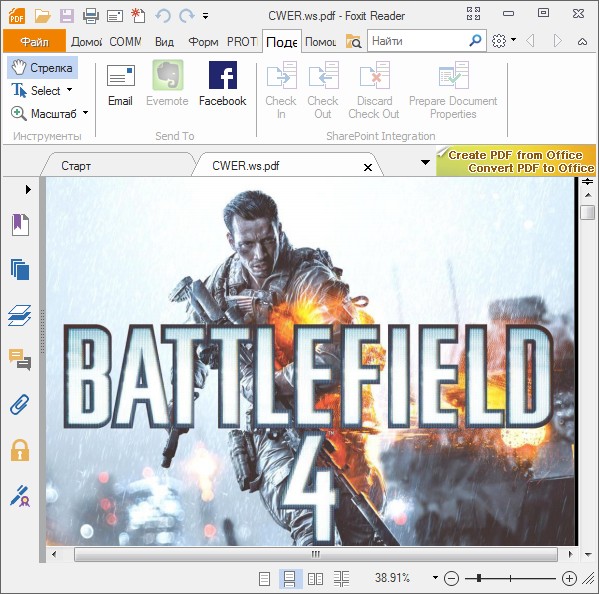Open the Security lock panel
The image size is (599, 594).
(20, 450)
